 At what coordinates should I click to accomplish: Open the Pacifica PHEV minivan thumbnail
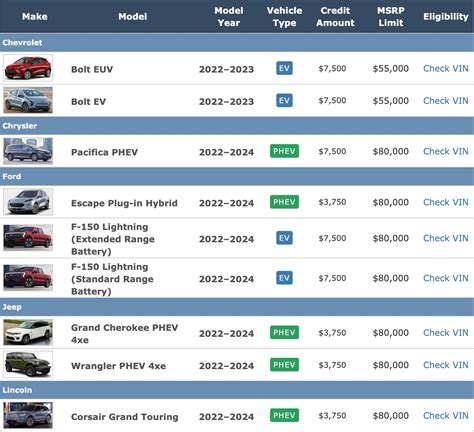[28, 151]
